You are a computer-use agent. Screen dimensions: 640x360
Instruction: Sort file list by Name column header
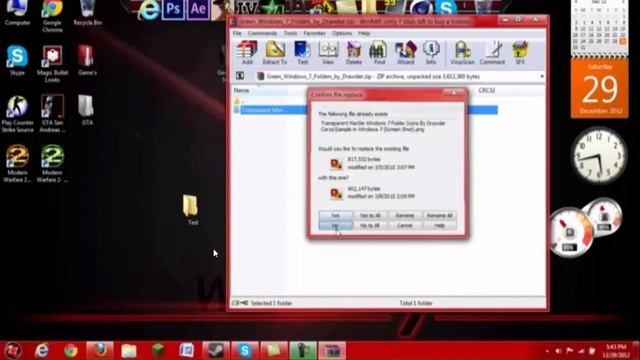241,90
